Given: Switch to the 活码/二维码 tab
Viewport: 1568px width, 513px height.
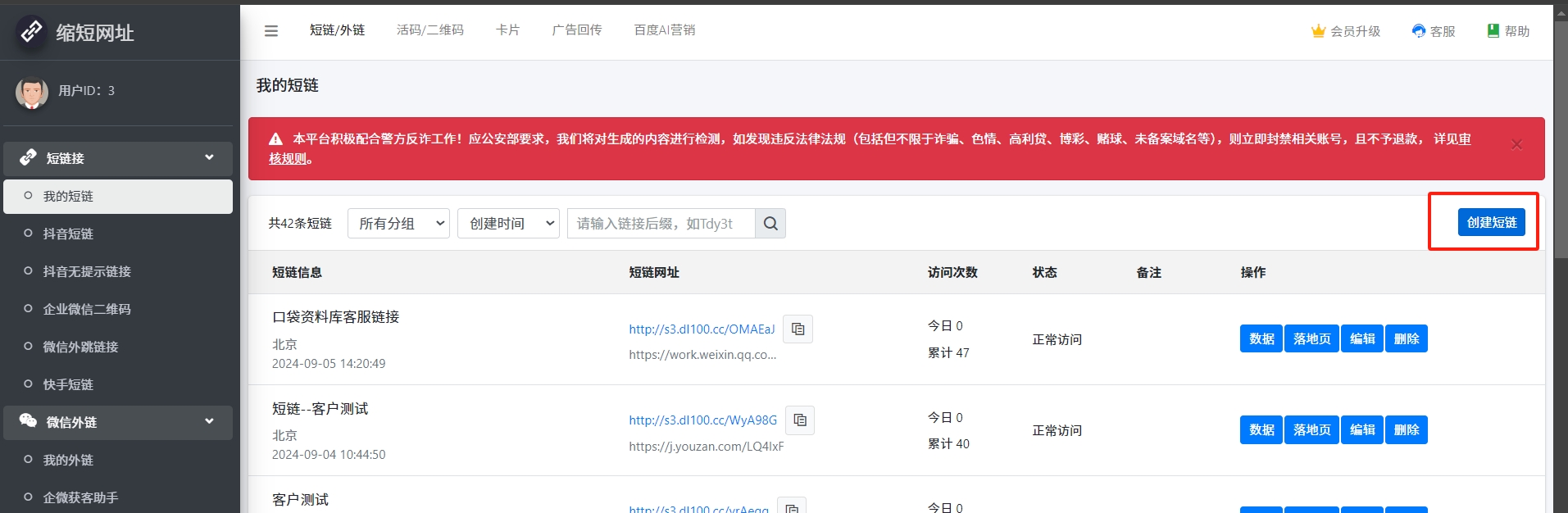Looking at the screenshot, I should pyautogui.click(x=429, y=30).
